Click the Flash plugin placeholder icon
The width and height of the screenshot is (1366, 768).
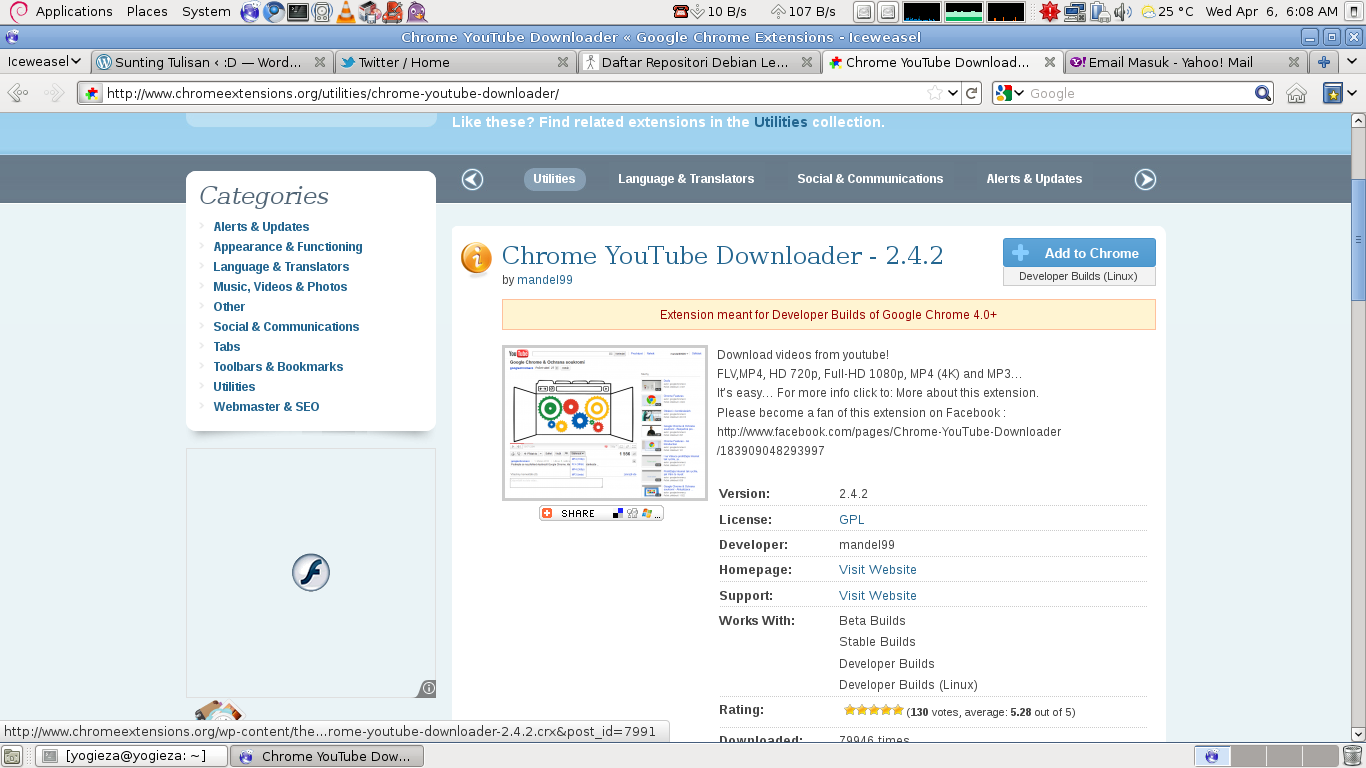(x=311, y=573)
